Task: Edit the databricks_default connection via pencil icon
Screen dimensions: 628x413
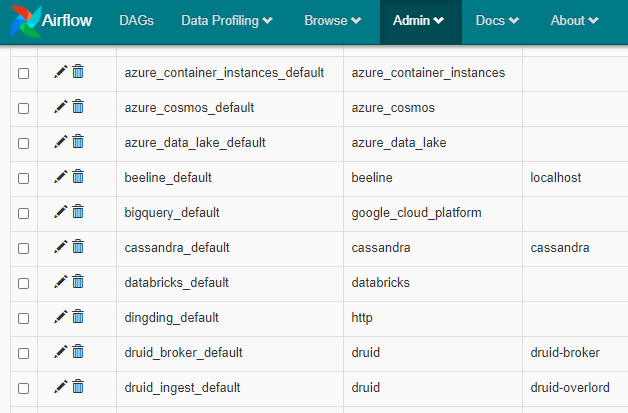Action: [x=61, y=282]
